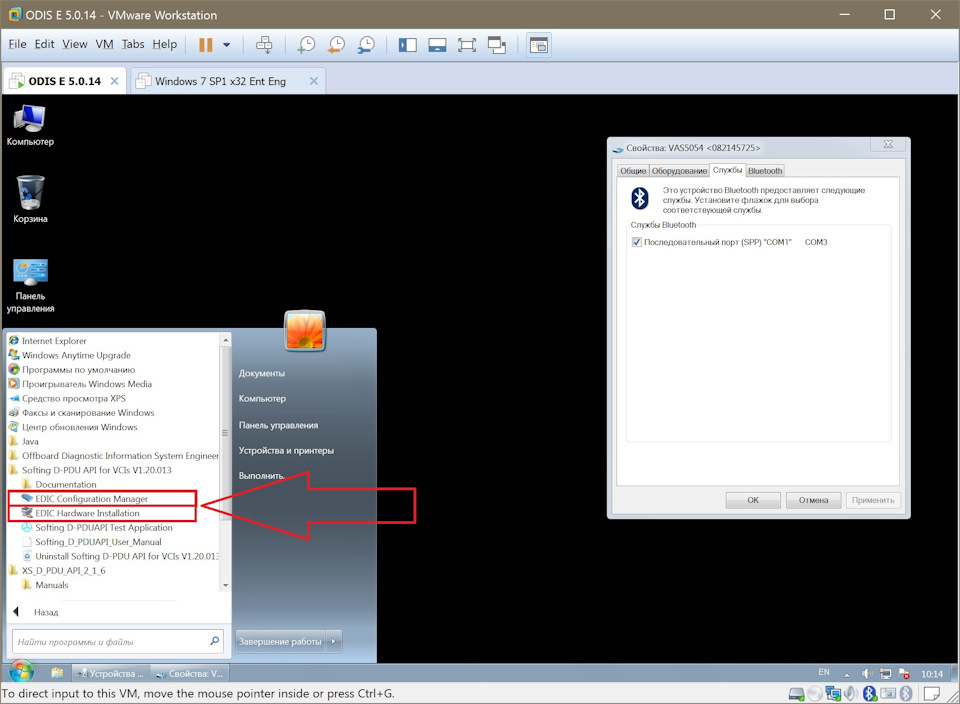Open the dropdown arrow next to pause
The image size is (960, 704).
coord(227,45)
